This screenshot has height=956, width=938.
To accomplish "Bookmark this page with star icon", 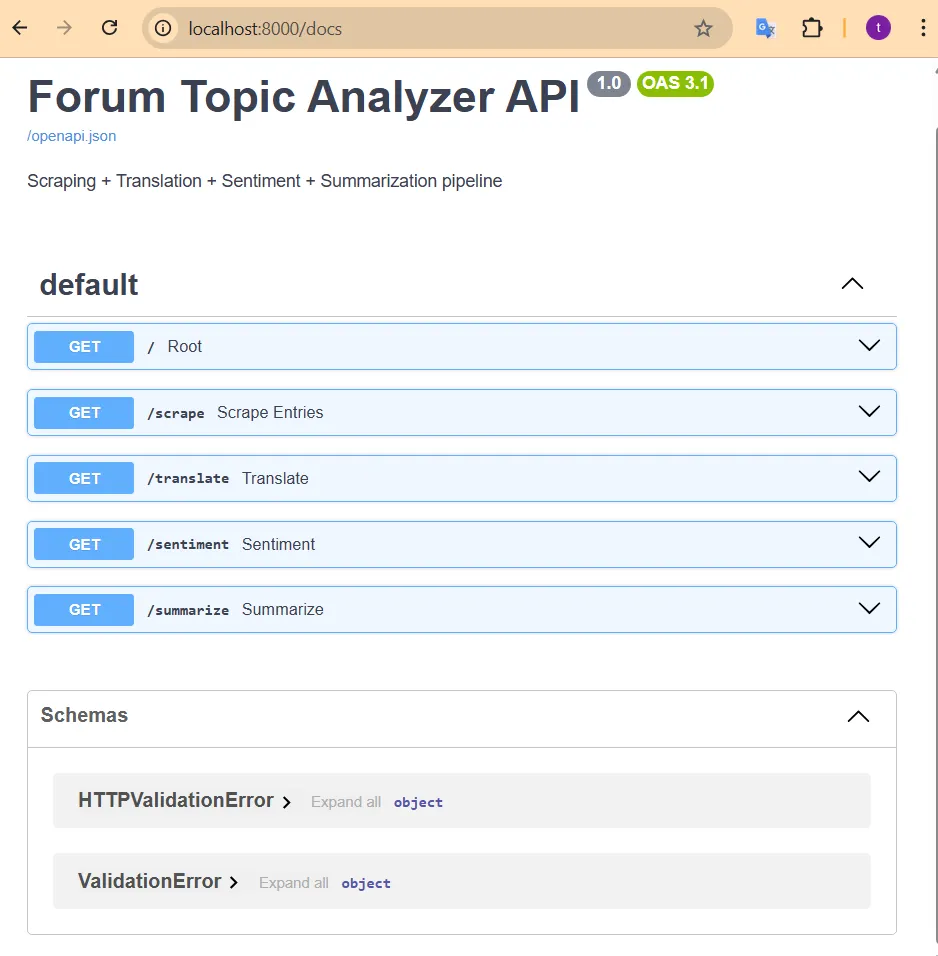I will pos(703,28).
